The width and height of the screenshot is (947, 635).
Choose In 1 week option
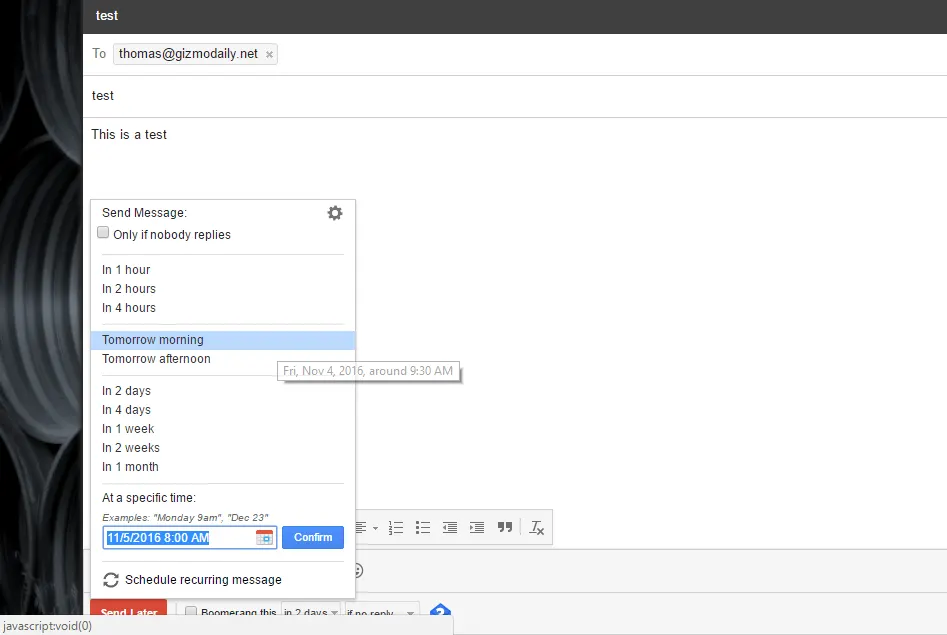click(x=223, y=429)
